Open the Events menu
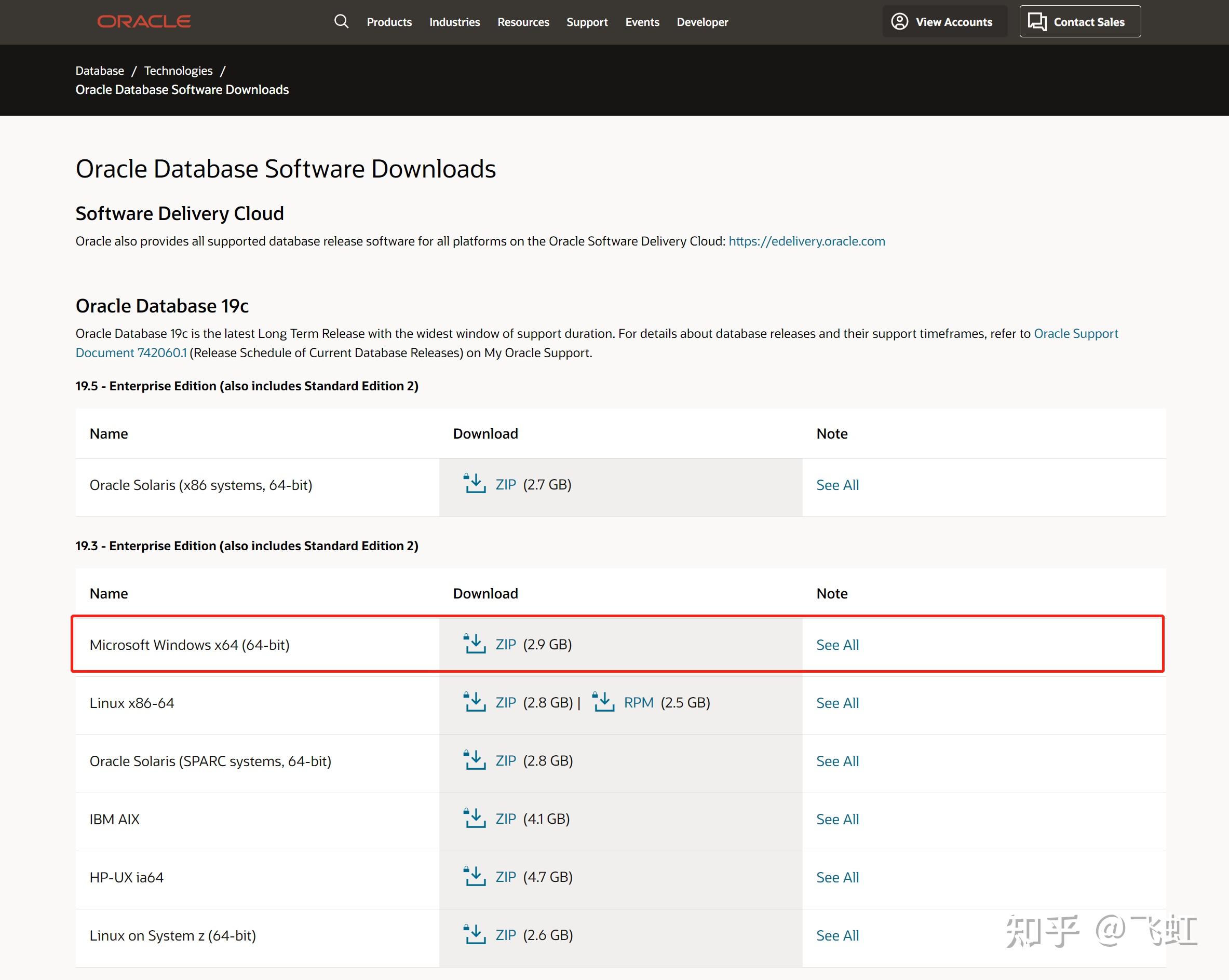Image resolution: width=1229 pixels, height=980 pixels. coord(642,22)
